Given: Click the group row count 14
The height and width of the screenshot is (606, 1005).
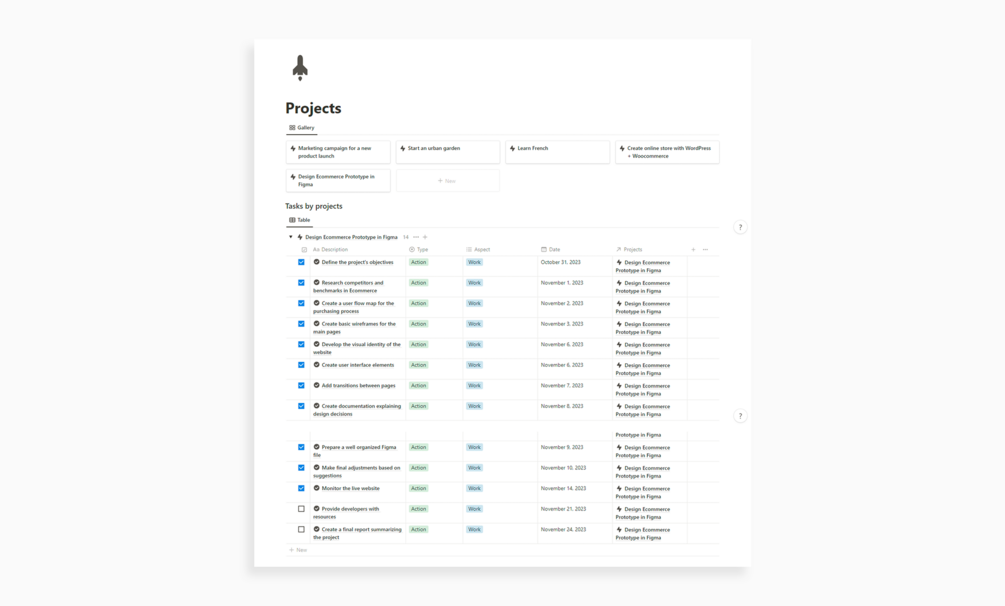Looking at the screenshot, I should 406,237.
